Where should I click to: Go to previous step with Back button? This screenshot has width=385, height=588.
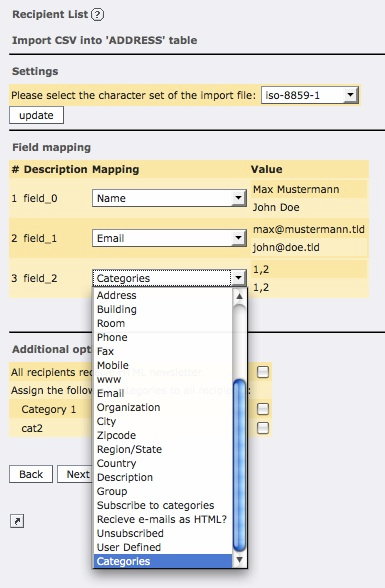pyautogui.click(x=31, y=474)
